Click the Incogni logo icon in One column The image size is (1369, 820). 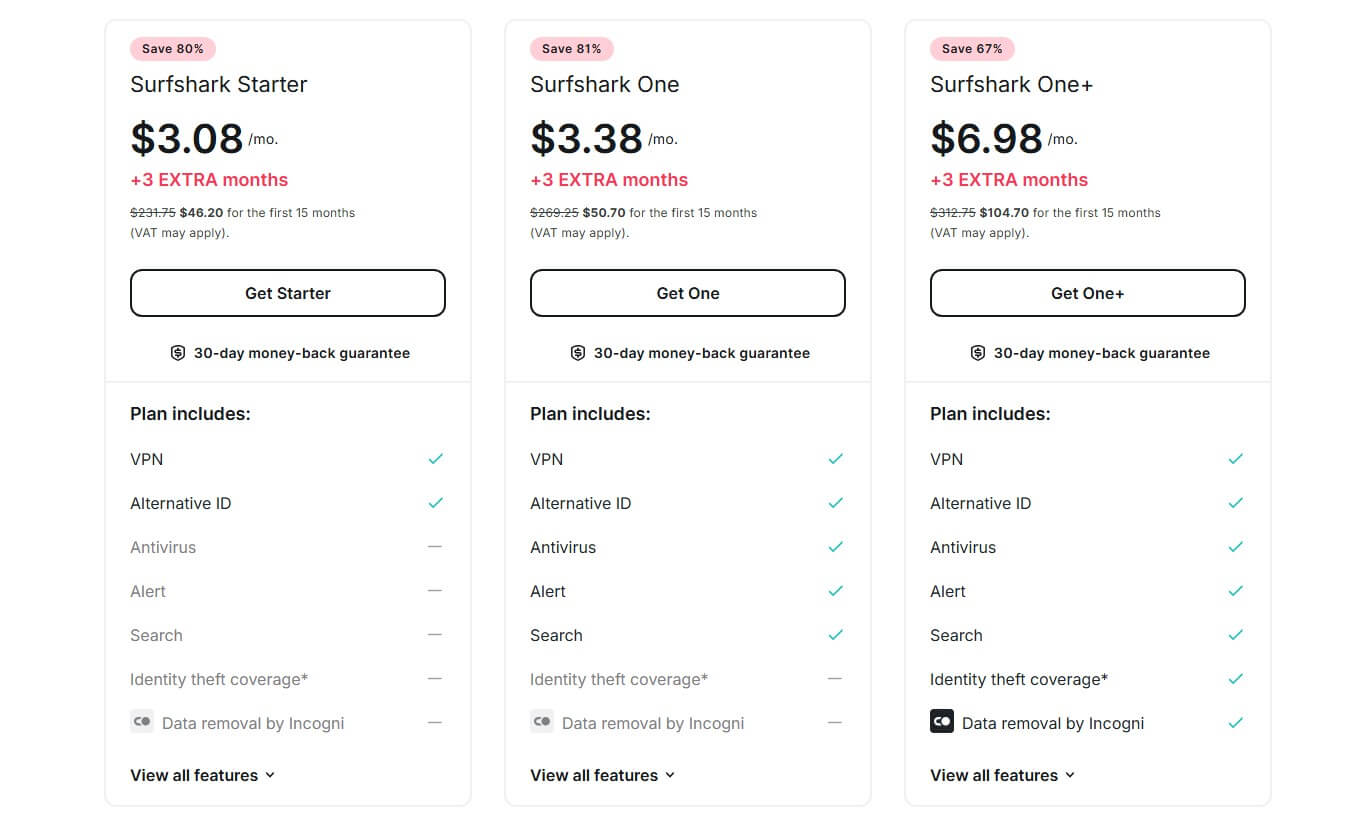(542, 721)
